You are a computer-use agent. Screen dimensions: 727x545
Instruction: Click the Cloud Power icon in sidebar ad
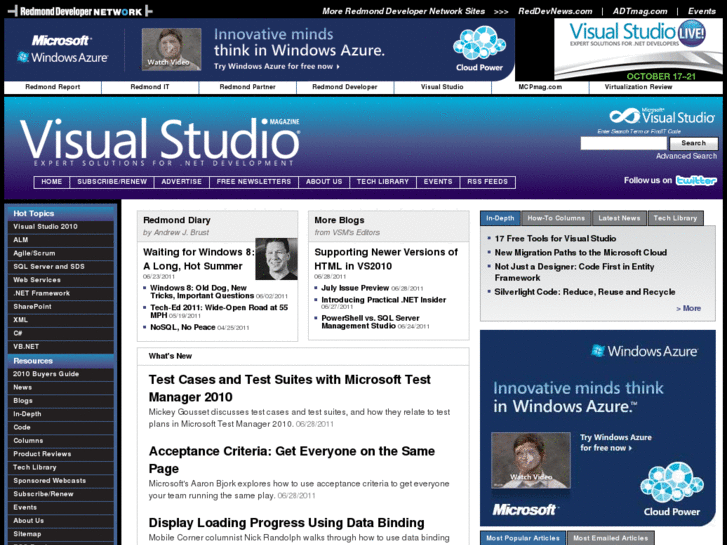tap(672, 489)
